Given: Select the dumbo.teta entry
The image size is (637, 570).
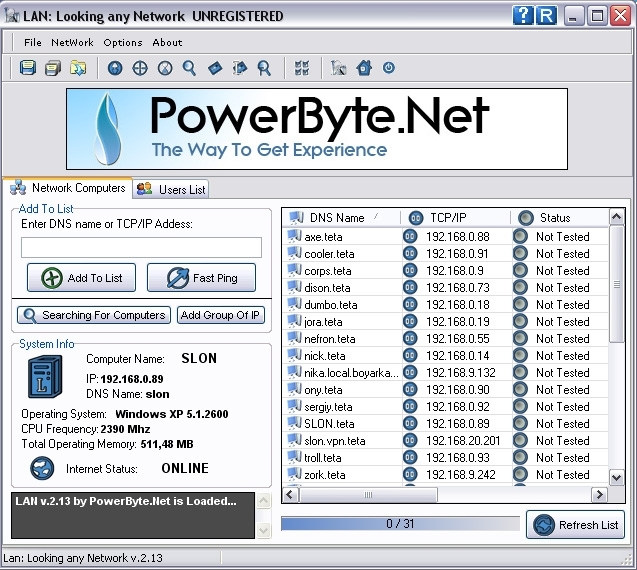Looking at the screenshot, I should tap(331, 305).
